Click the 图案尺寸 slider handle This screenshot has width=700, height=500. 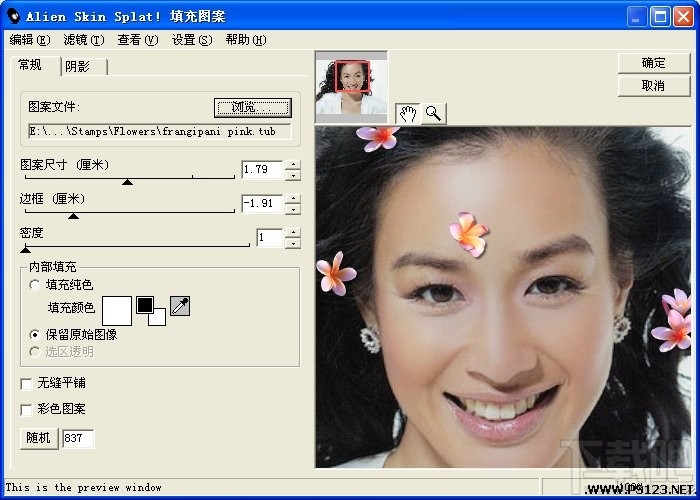pos(128,181)
